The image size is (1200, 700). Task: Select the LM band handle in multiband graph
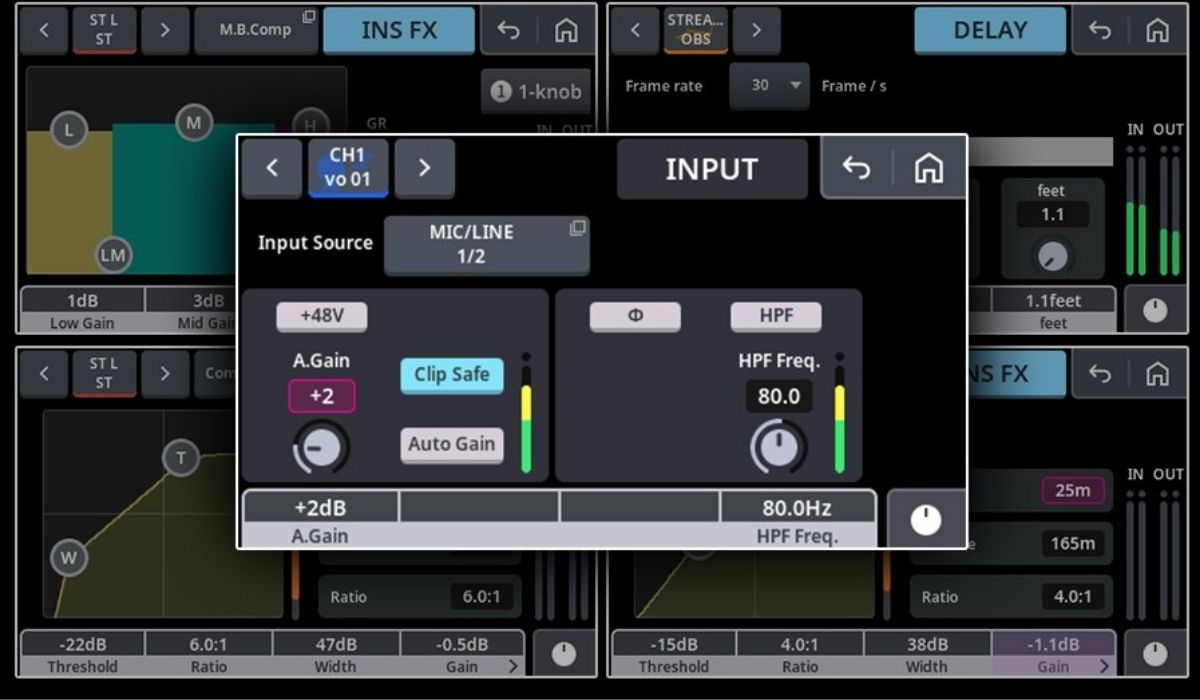[x=113, y=255]
